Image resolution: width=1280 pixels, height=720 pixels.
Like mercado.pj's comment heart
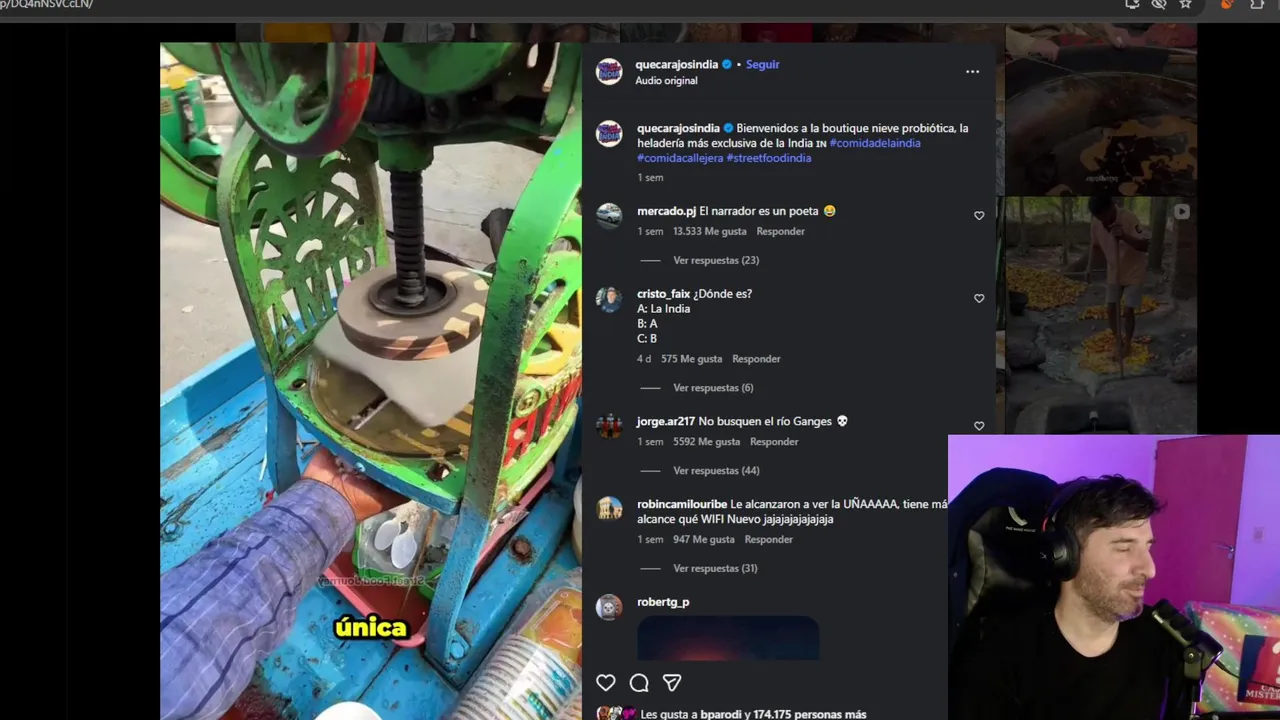(x=979, y=216)
